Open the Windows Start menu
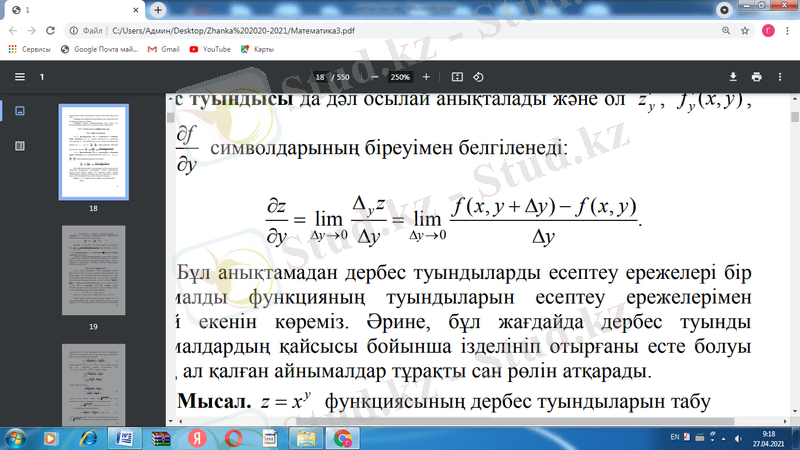 click(15, 439)
